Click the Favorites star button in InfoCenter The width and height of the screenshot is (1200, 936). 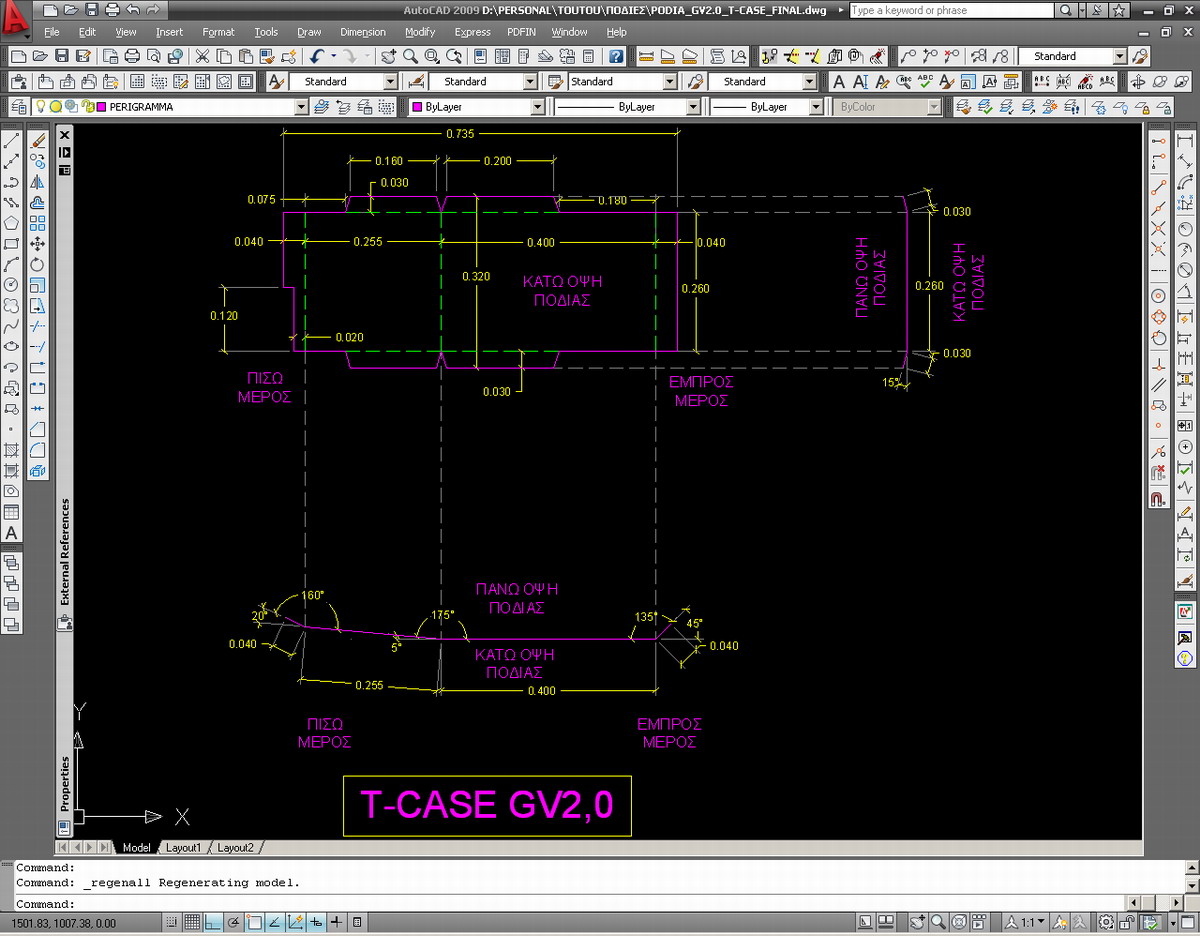tap(1119, 10)
